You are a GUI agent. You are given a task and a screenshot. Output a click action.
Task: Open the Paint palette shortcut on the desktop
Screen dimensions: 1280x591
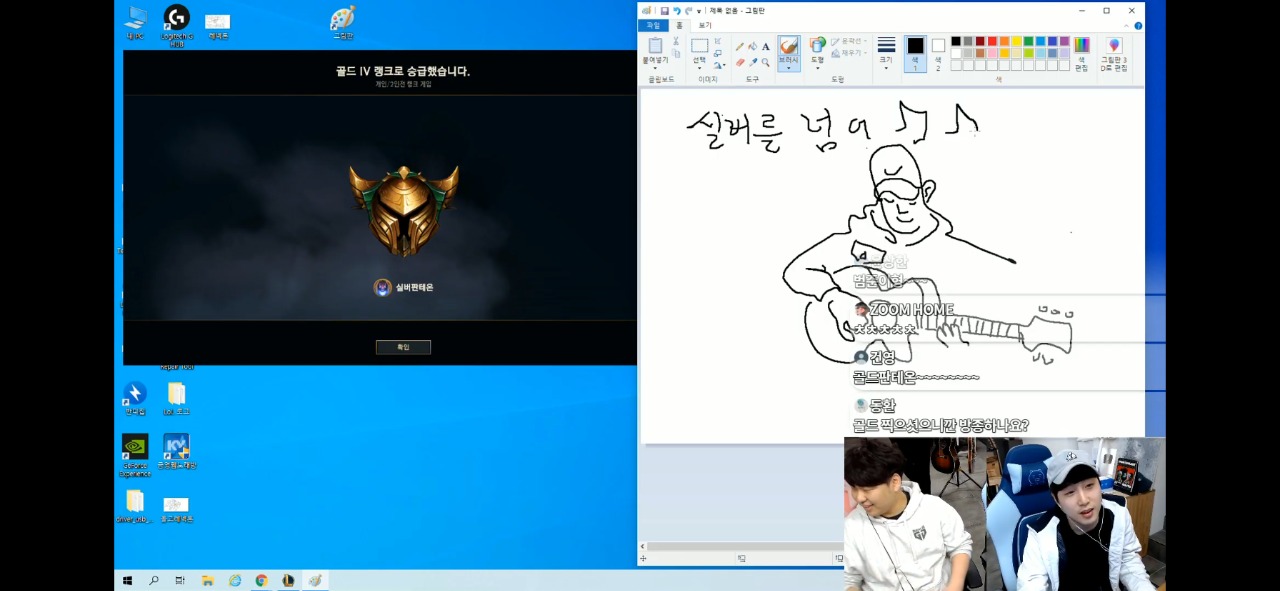coord(342,23)
